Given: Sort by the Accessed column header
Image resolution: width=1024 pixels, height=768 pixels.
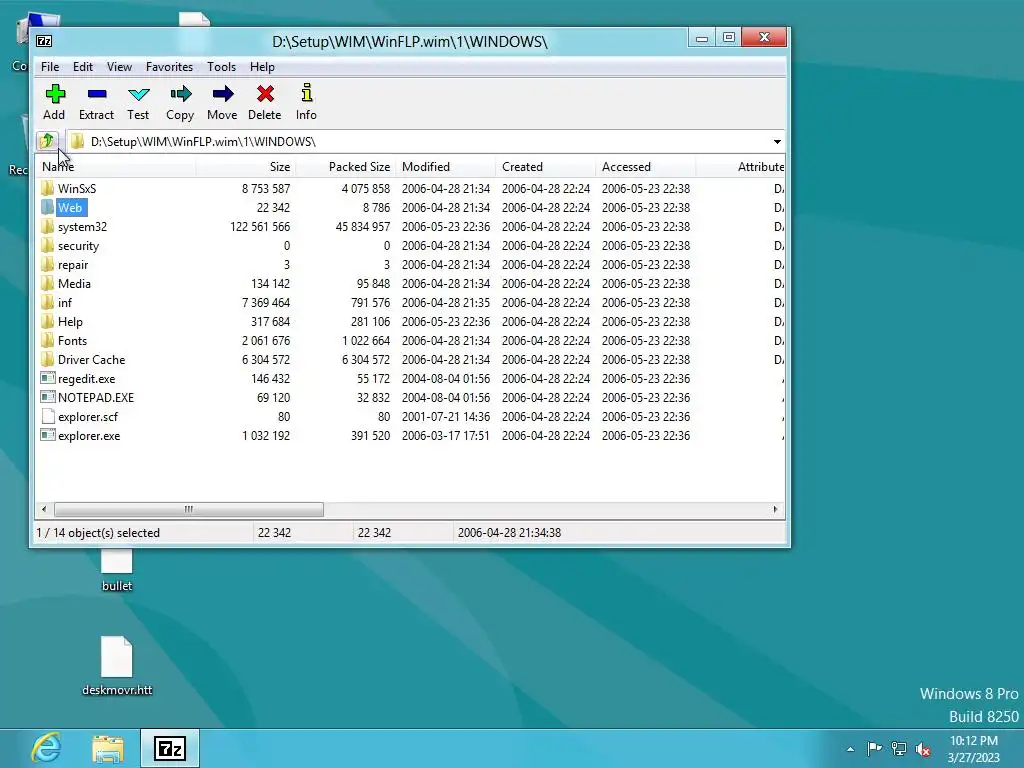Looking at the screenshot, I should [x=645, y=167].
